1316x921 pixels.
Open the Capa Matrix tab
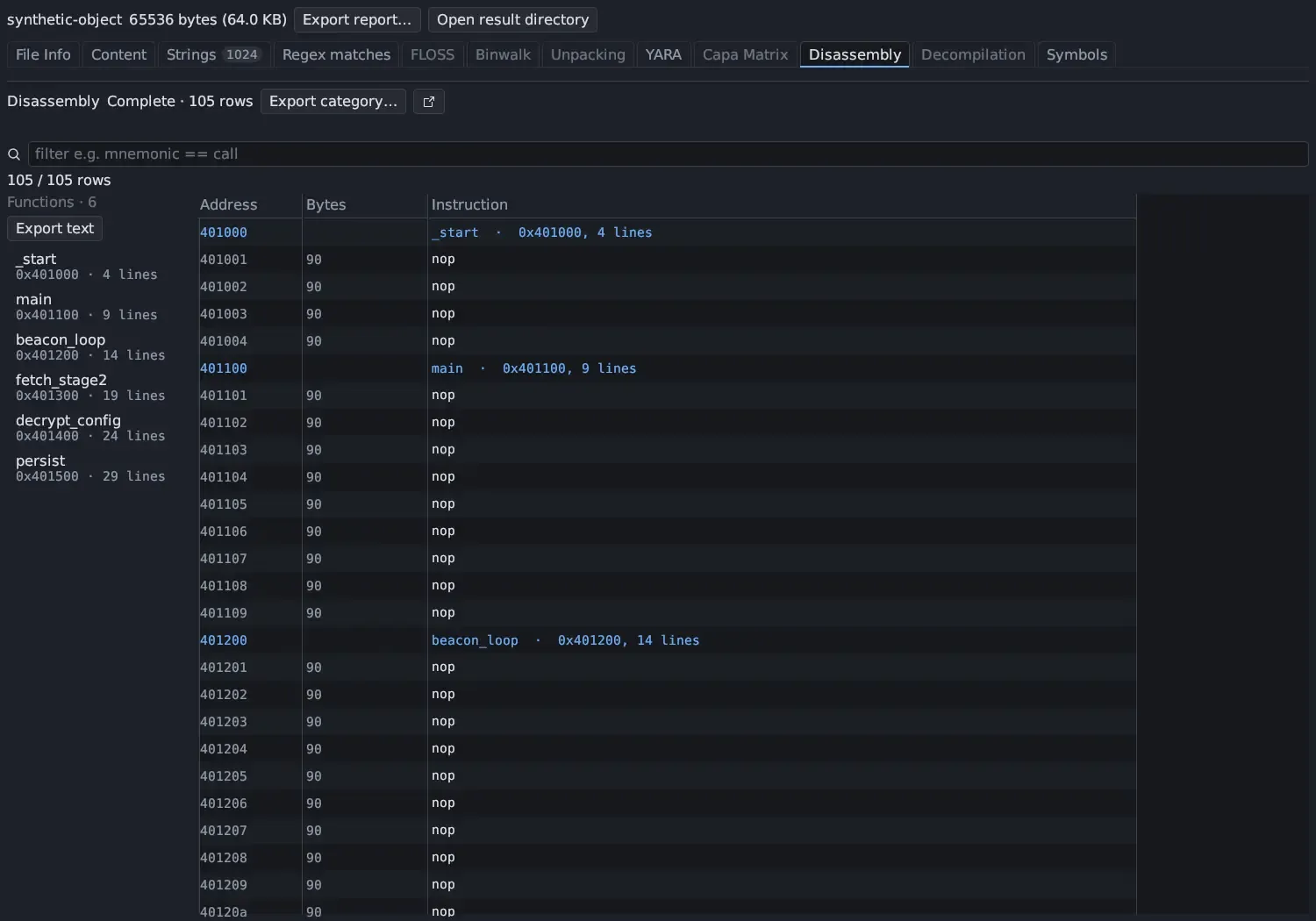(x=746, y=54)
